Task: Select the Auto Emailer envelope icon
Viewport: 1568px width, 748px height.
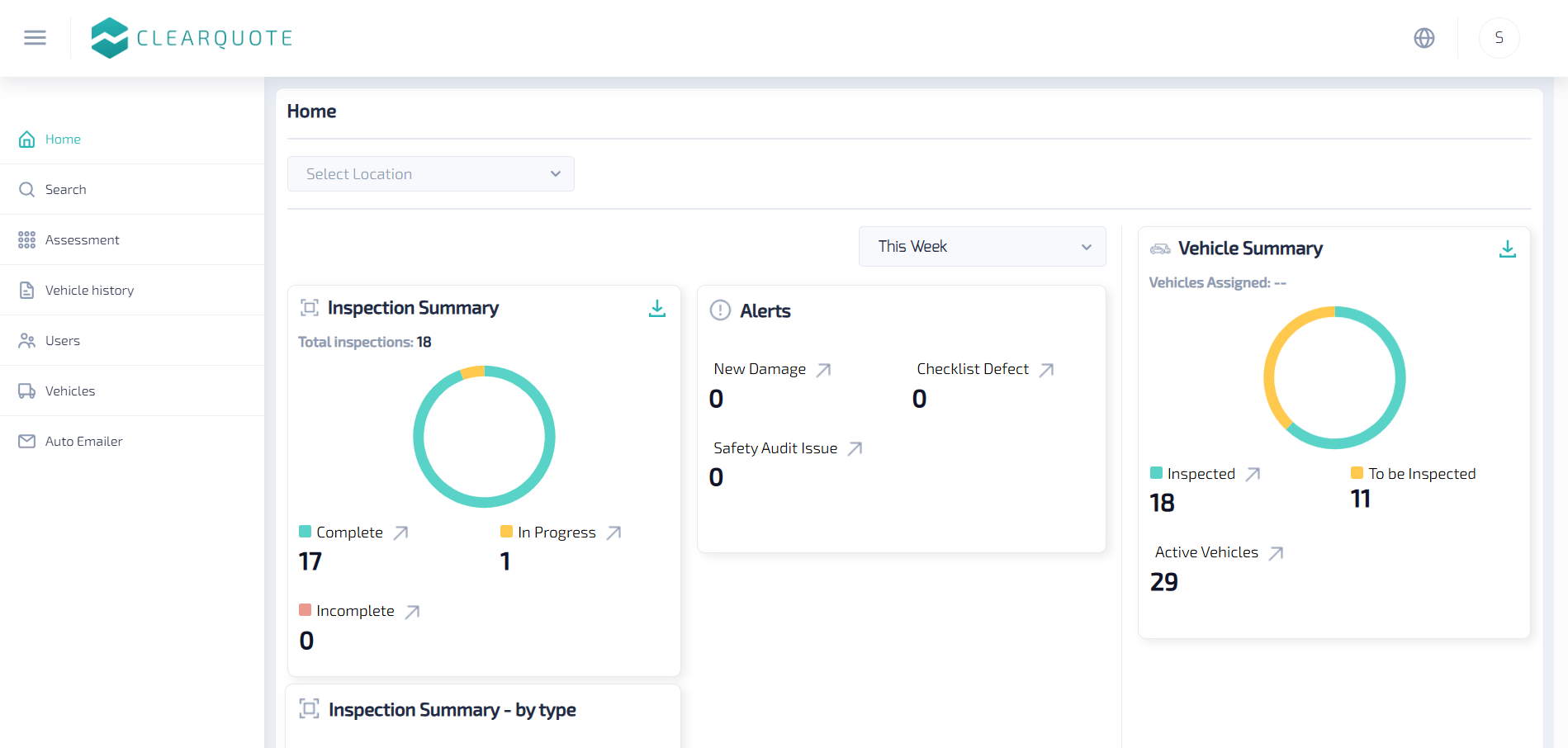Action: [x=26, y=441]
